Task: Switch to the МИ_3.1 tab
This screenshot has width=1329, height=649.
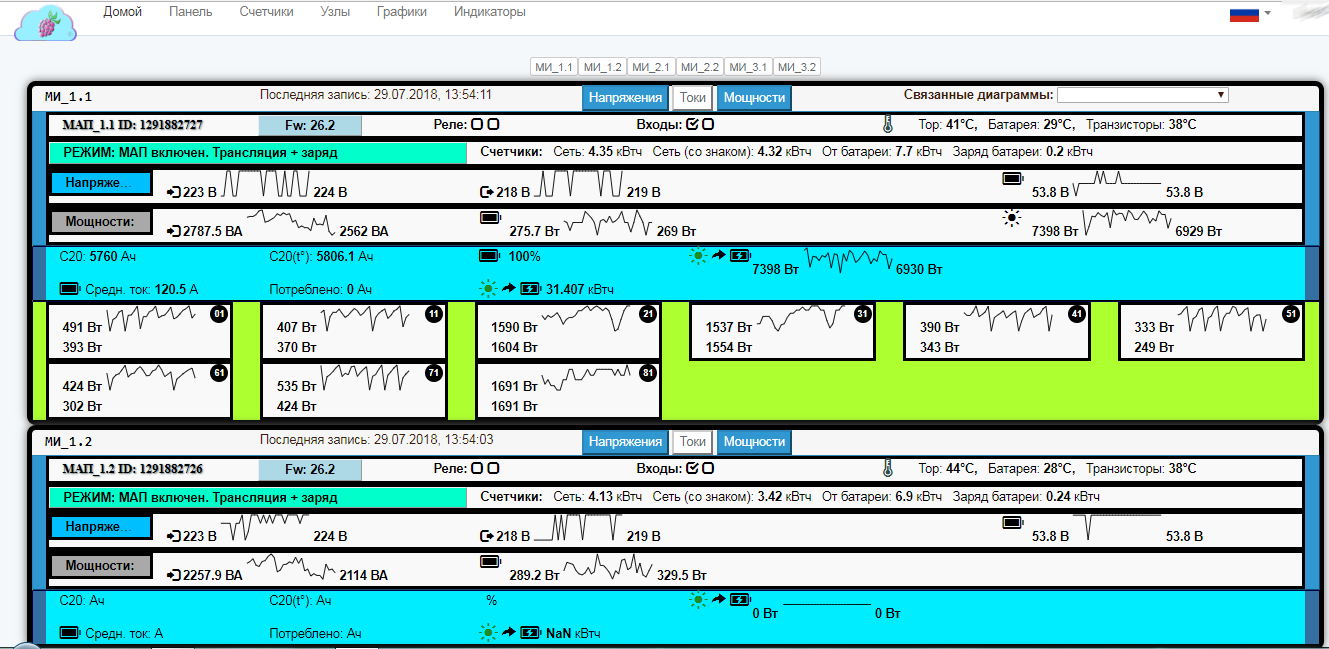Action: coord(748,67)
